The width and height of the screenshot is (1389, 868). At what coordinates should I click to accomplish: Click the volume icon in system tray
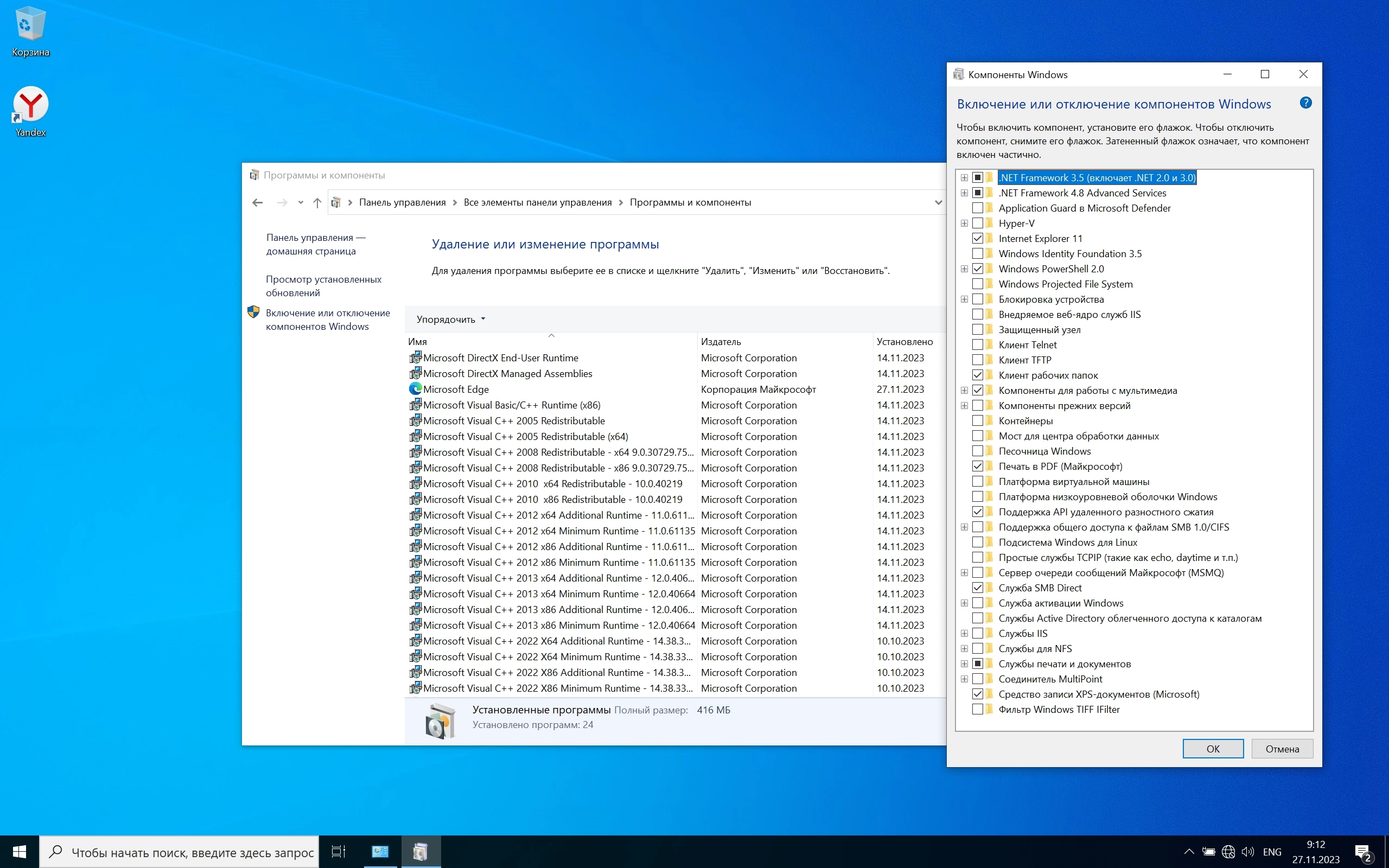[x=1247, y=852]
